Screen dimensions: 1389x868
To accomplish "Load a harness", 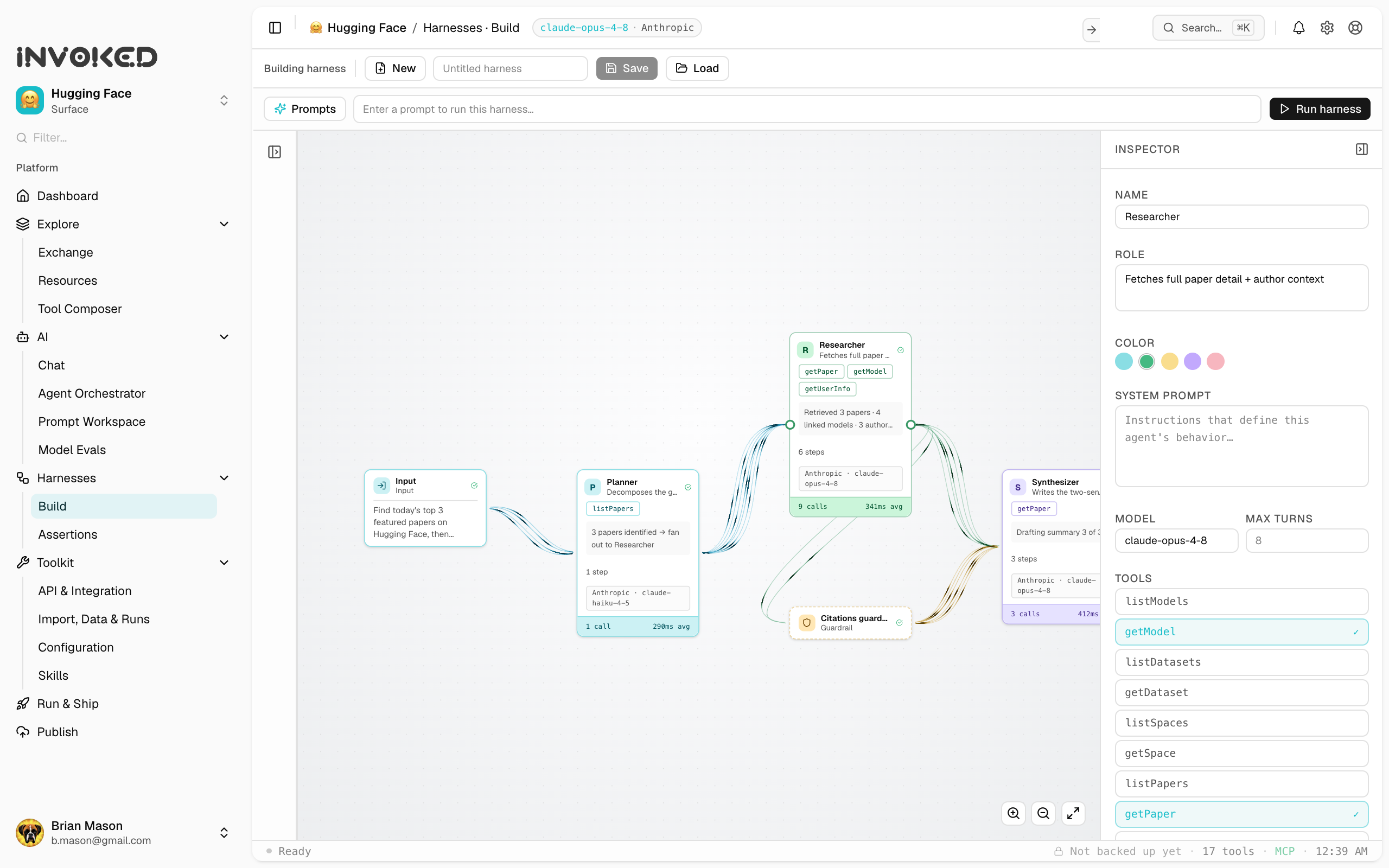I will 697,68.
